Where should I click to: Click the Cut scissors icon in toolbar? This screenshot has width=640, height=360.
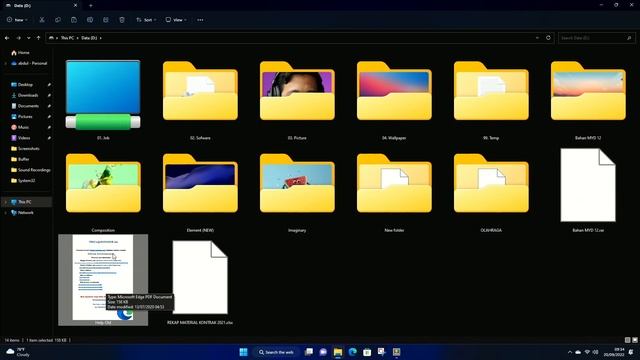[42, 20]
